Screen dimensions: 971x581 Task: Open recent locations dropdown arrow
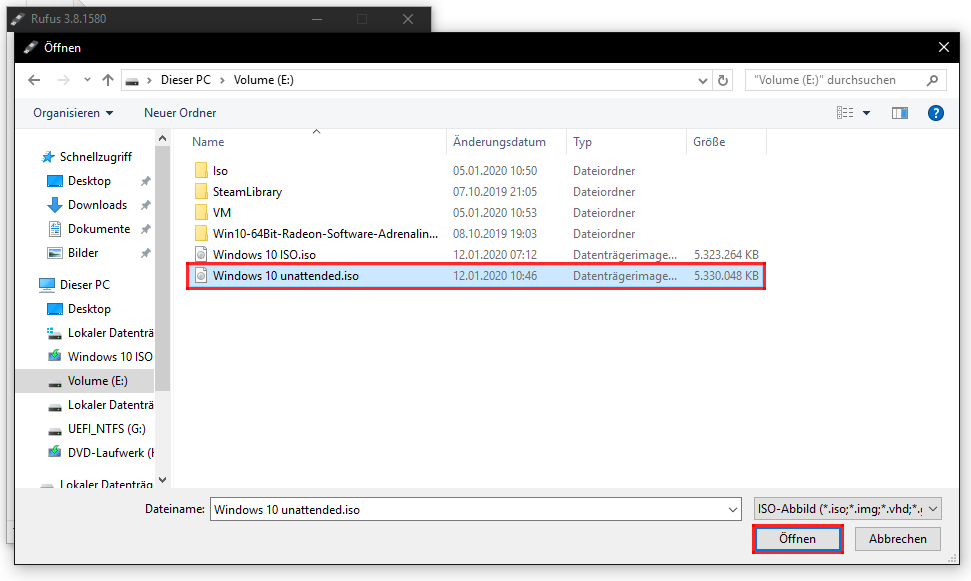87,80
